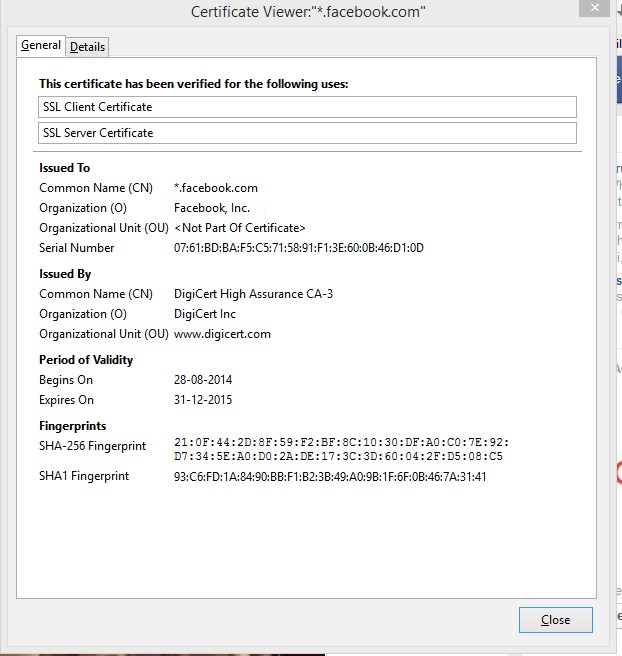Click the <Not Part Of Certificate> value
Screen dimensions: 622x656
point(240,228)
